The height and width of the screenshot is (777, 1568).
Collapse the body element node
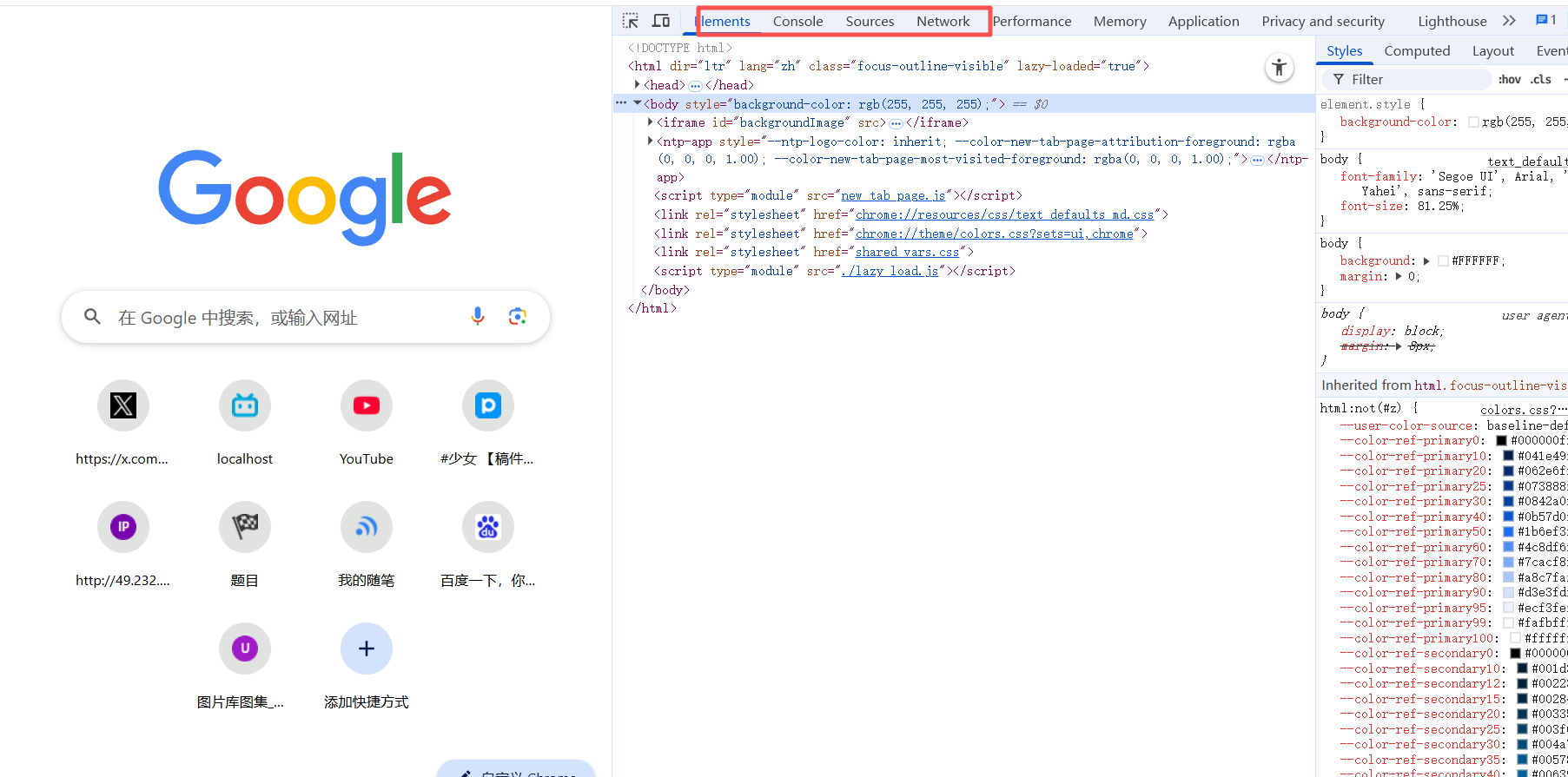(x=638, y=103)
